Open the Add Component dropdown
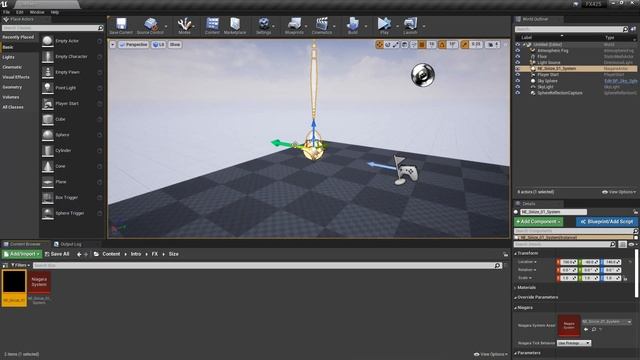Image resolution: width=640 pixels, height=360 pixels. point(538,222)
